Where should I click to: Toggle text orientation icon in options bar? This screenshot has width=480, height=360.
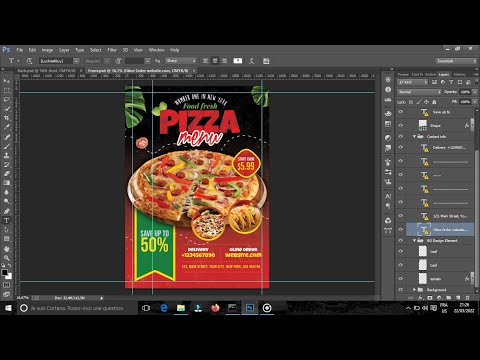[x=29, y=61]
